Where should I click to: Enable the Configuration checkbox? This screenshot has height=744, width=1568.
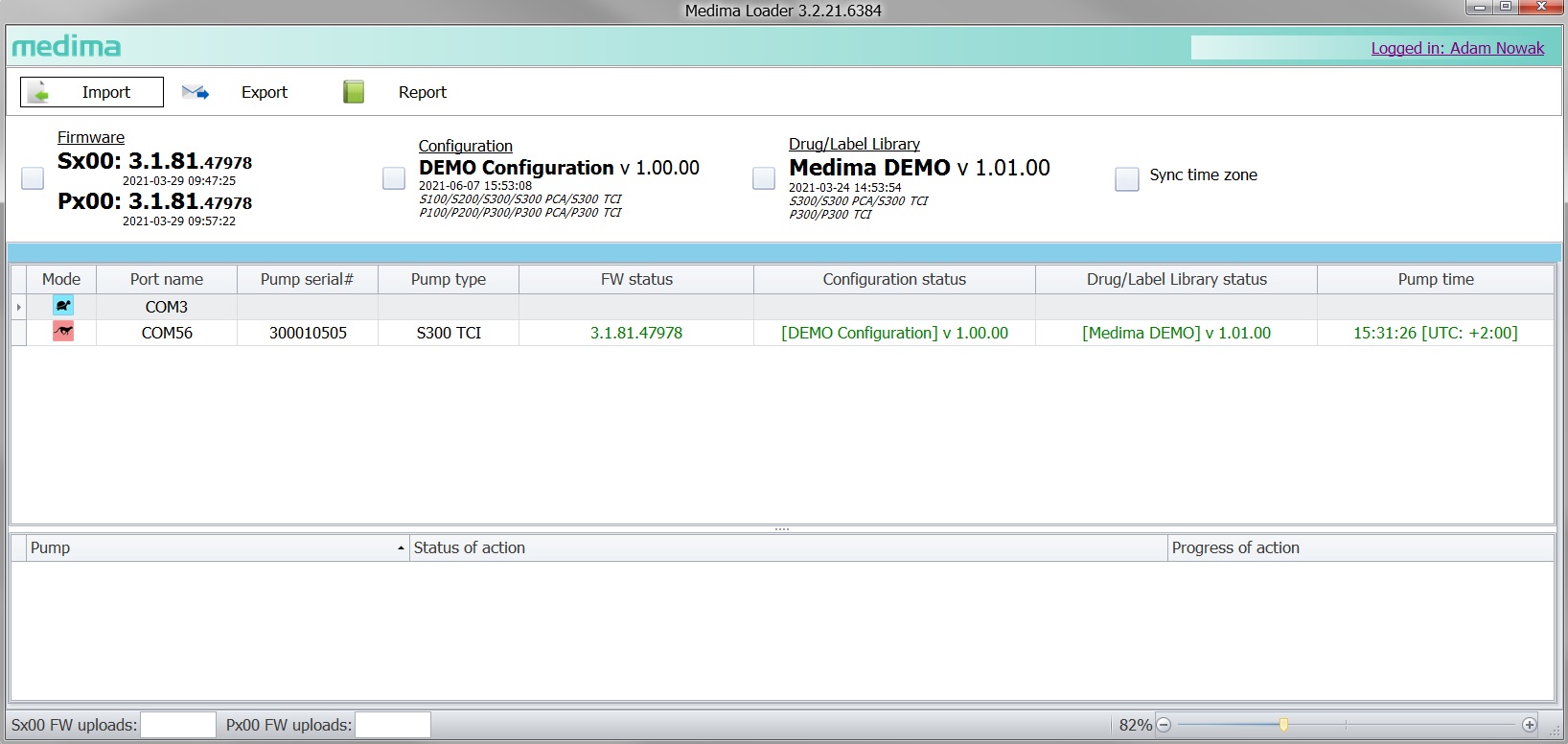(x=394, y=178)
